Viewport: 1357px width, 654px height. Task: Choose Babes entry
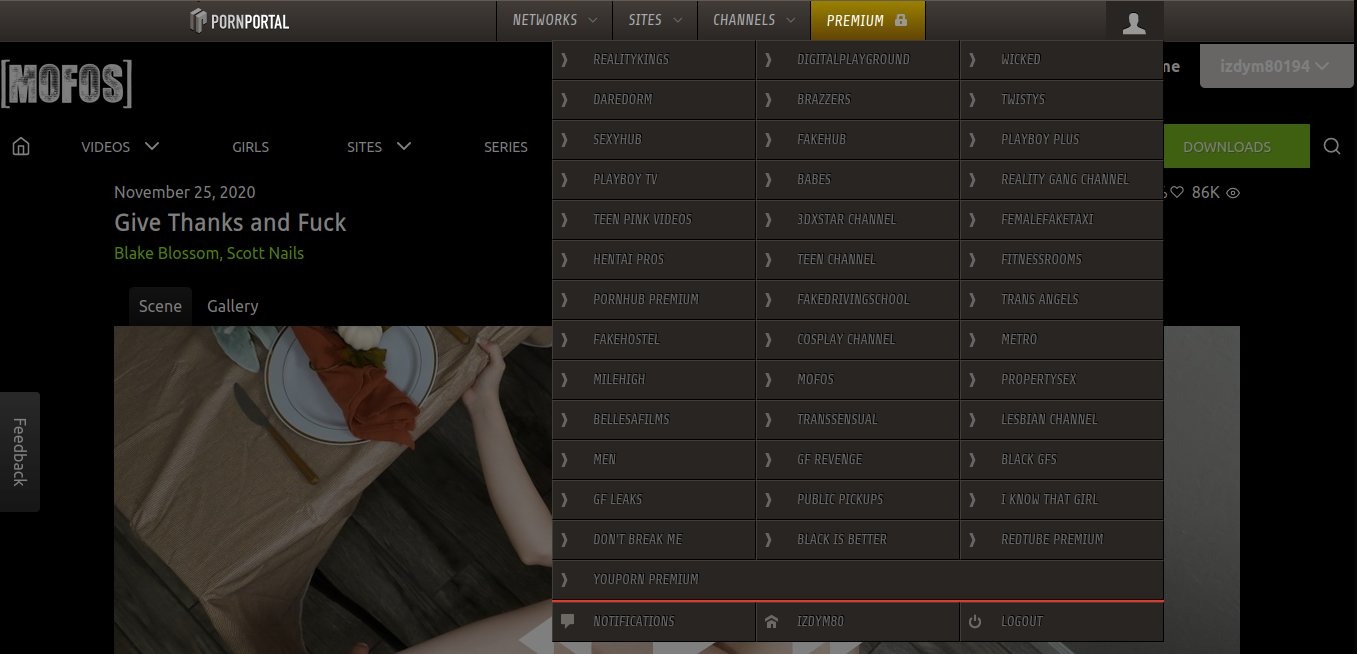point(858,179)
